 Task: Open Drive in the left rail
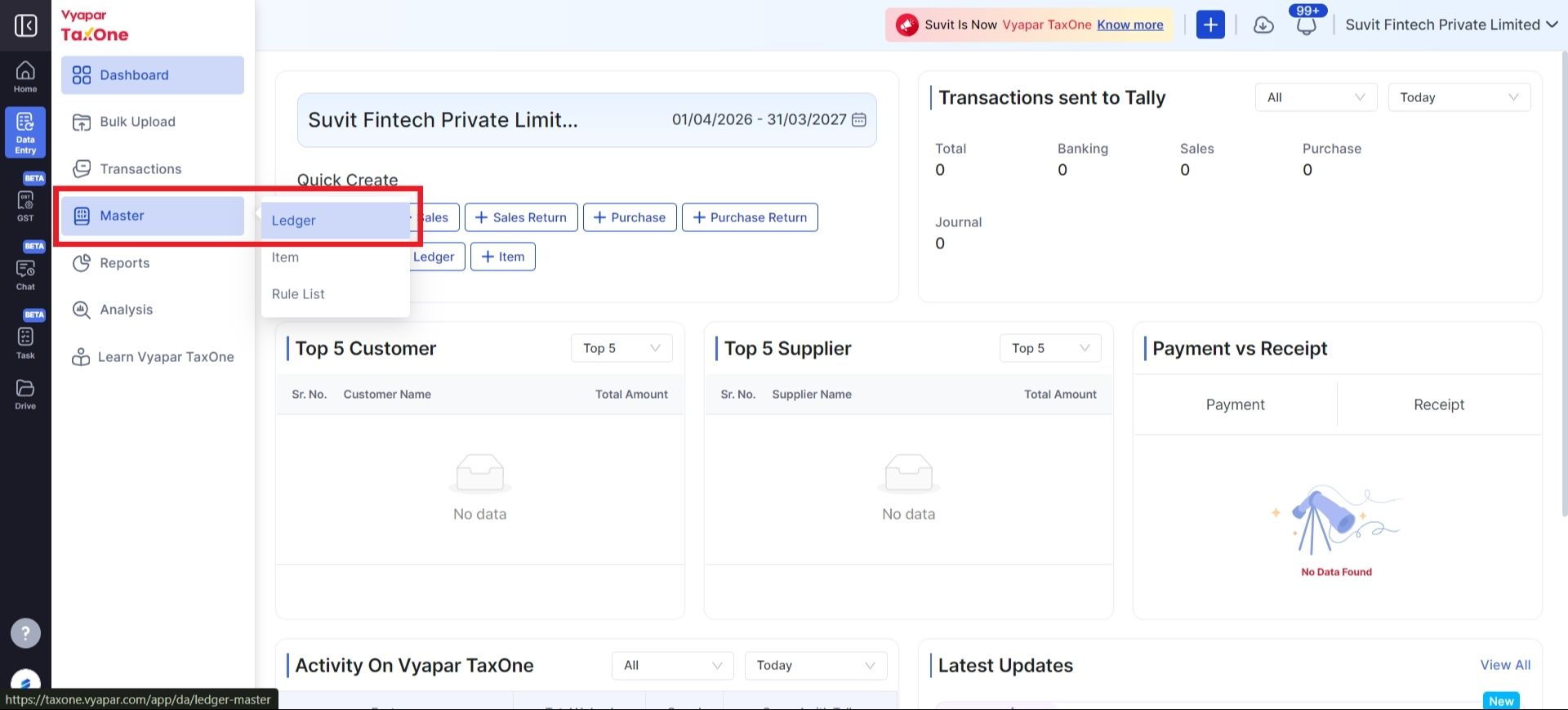25,394
